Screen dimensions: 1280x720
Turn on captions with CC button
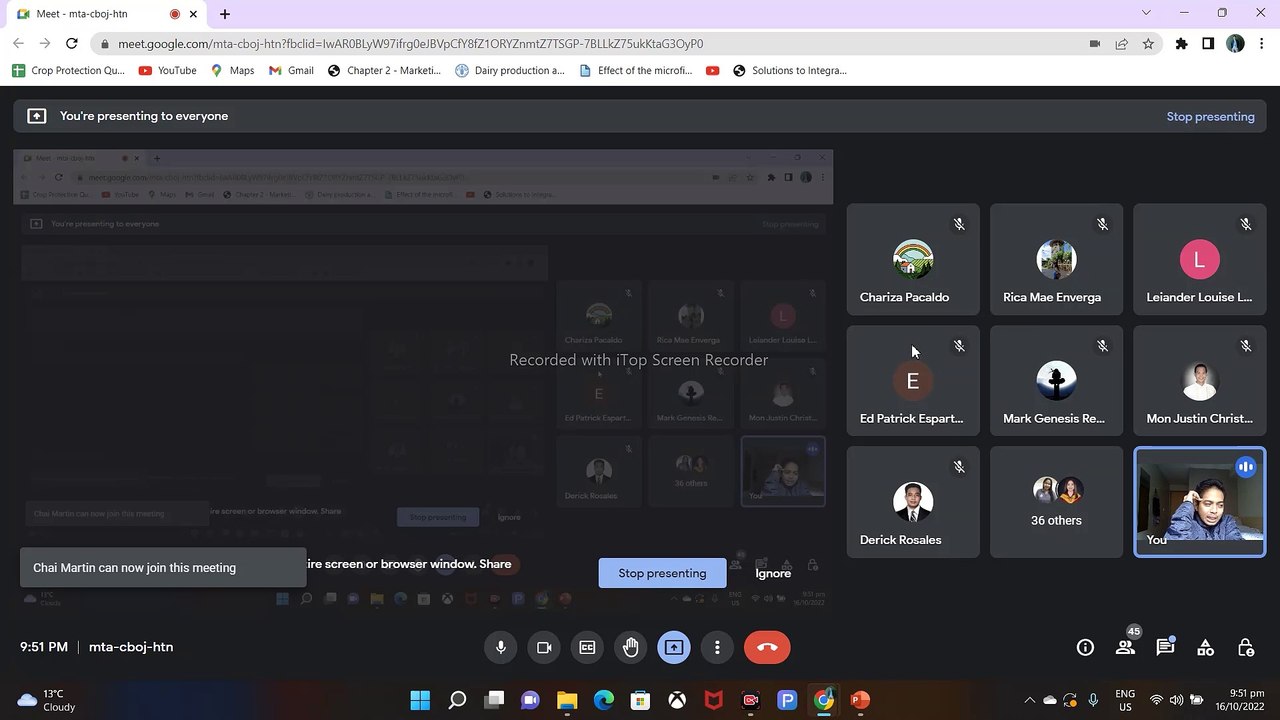click(x=587, y=647)
